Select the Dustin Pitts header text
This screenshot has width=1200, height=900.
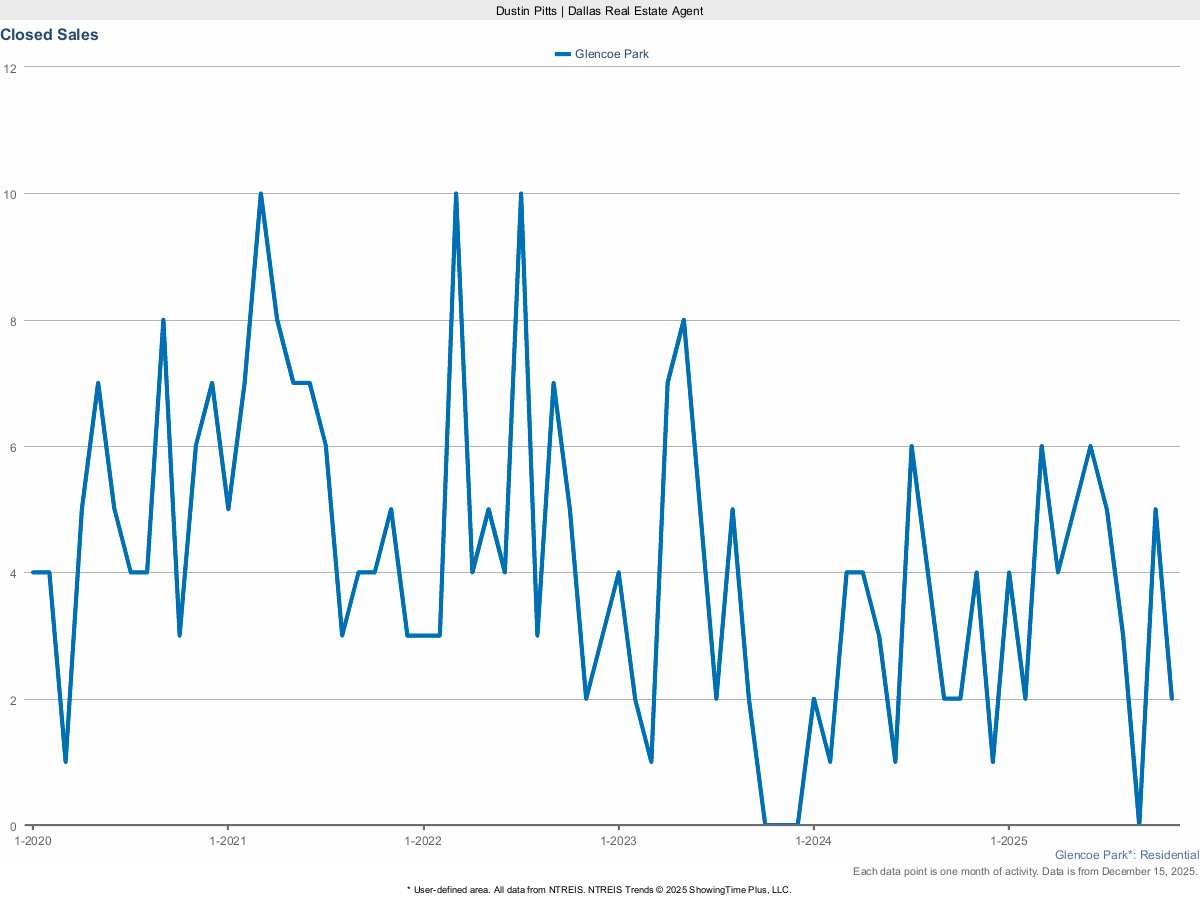click(x=599, y=10)
